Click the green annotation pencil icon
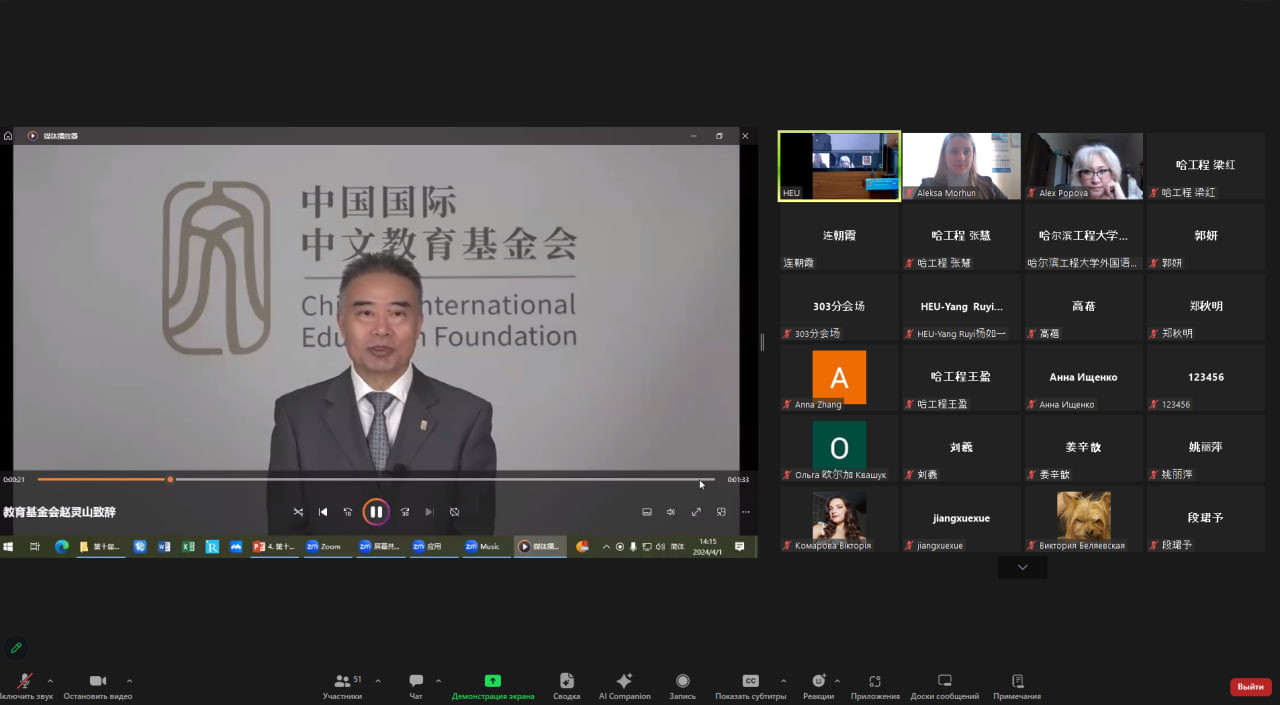This screenshot has height=705, width=1280. tap(16, 648)
